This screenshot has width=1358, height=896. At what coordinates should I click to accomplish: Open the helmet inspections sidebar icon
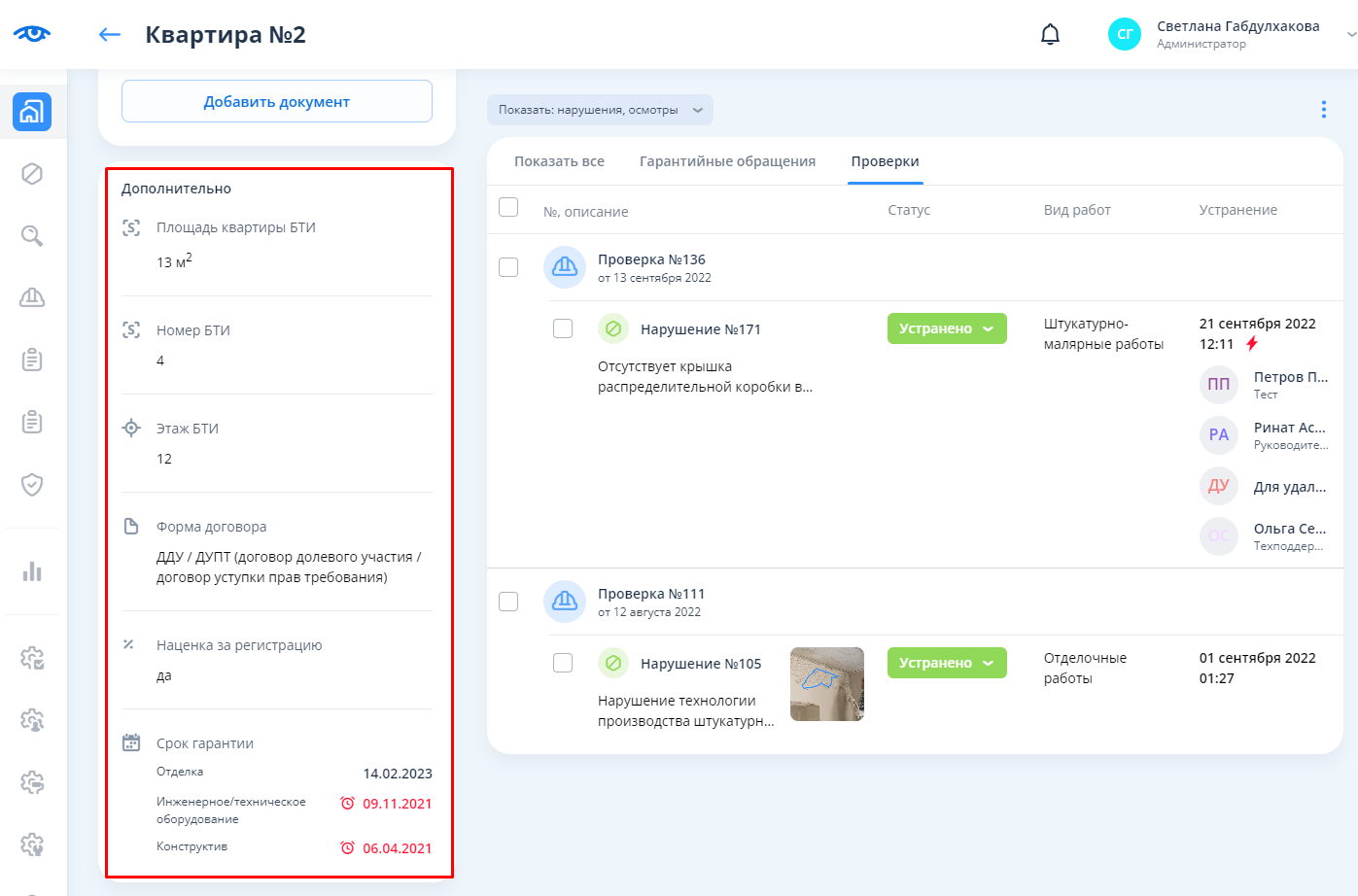[x=32, y=297]
